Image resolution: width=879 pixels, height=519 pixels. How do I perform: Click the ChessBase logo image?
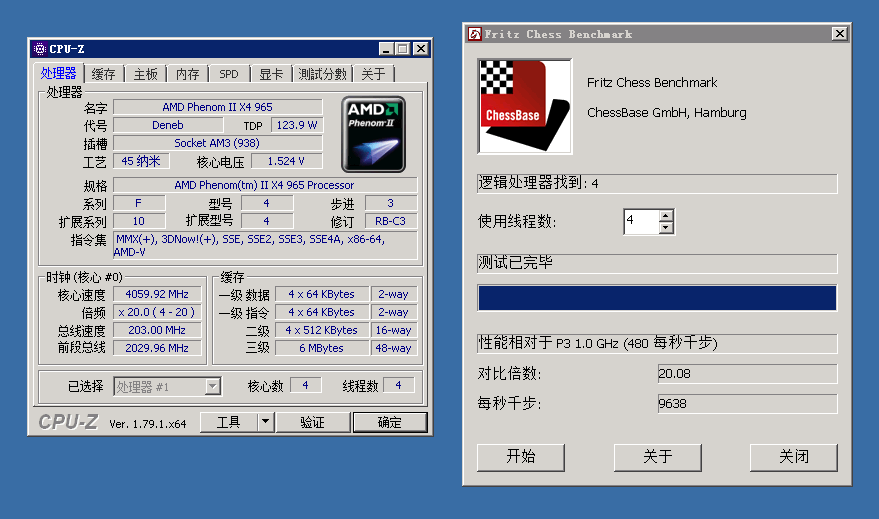click(525, 106)
